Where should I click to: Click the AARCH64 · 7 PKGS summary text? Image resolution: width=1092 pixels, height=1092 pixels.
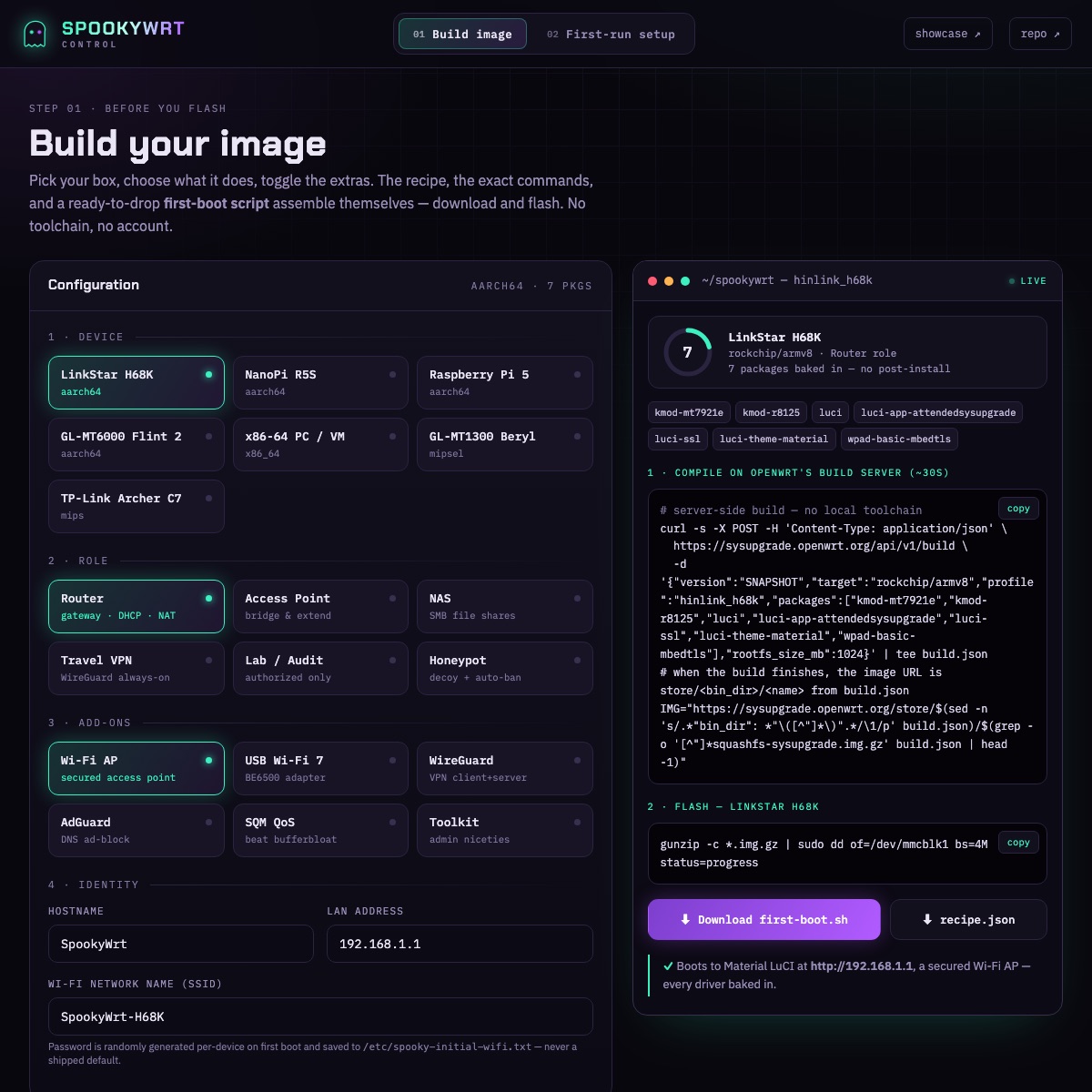(x=531, y=286)
